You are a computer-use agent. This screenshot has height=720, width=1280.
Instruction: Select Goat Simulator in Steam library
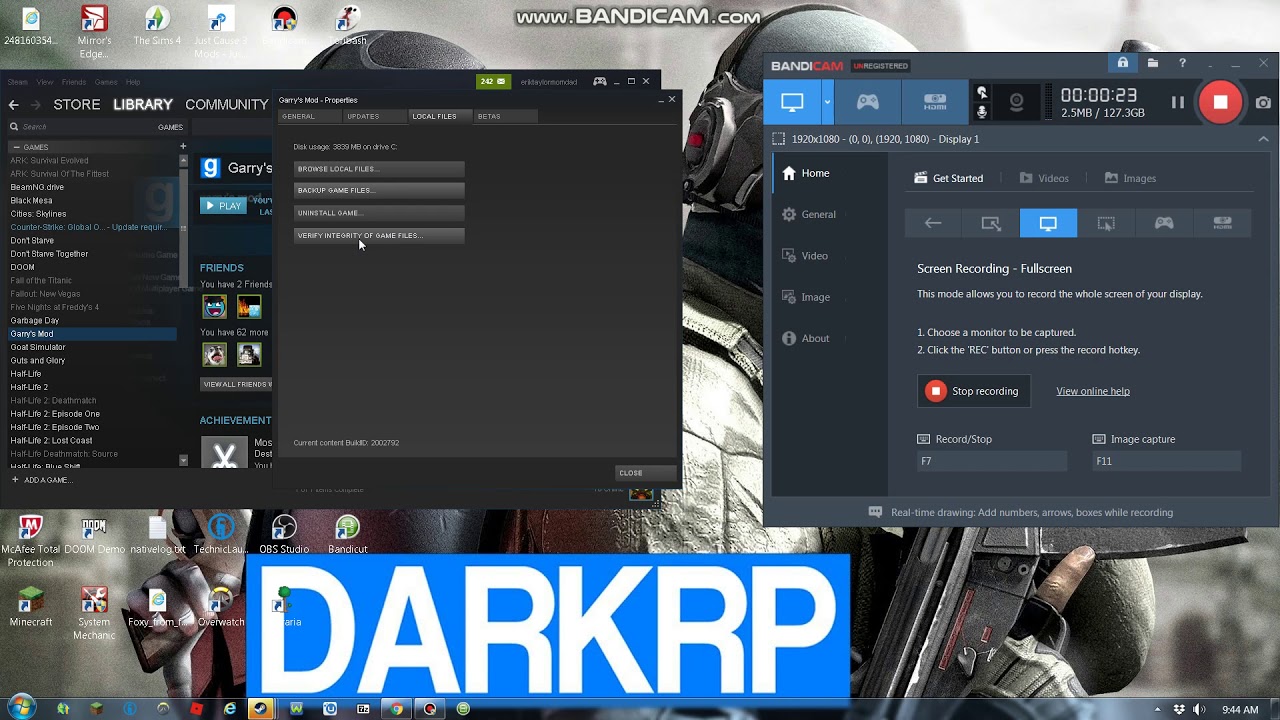(x=38, y=347)
